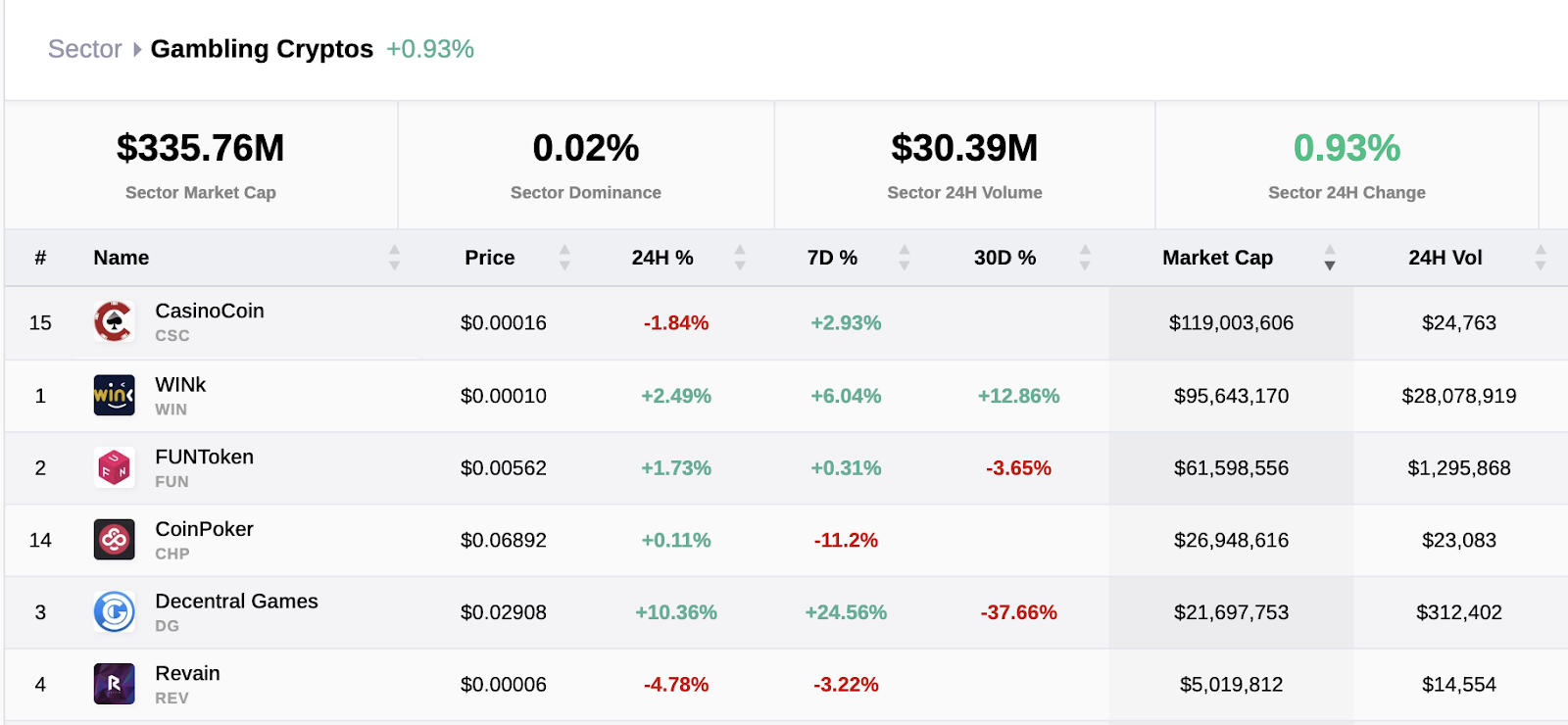Sort table by 30D % arrows

tap(1085, 258)
